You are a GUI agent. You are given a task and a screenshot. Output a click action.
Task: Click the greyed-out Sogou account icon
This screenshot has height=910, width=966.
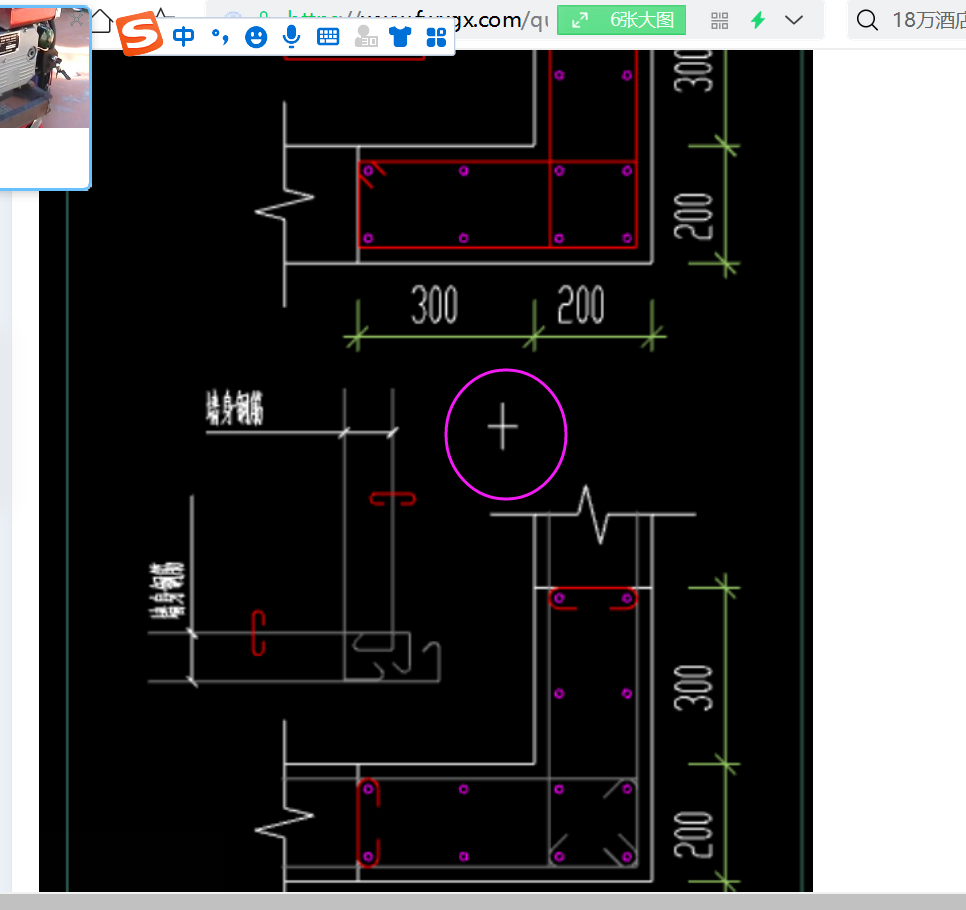tap(366, 37)
